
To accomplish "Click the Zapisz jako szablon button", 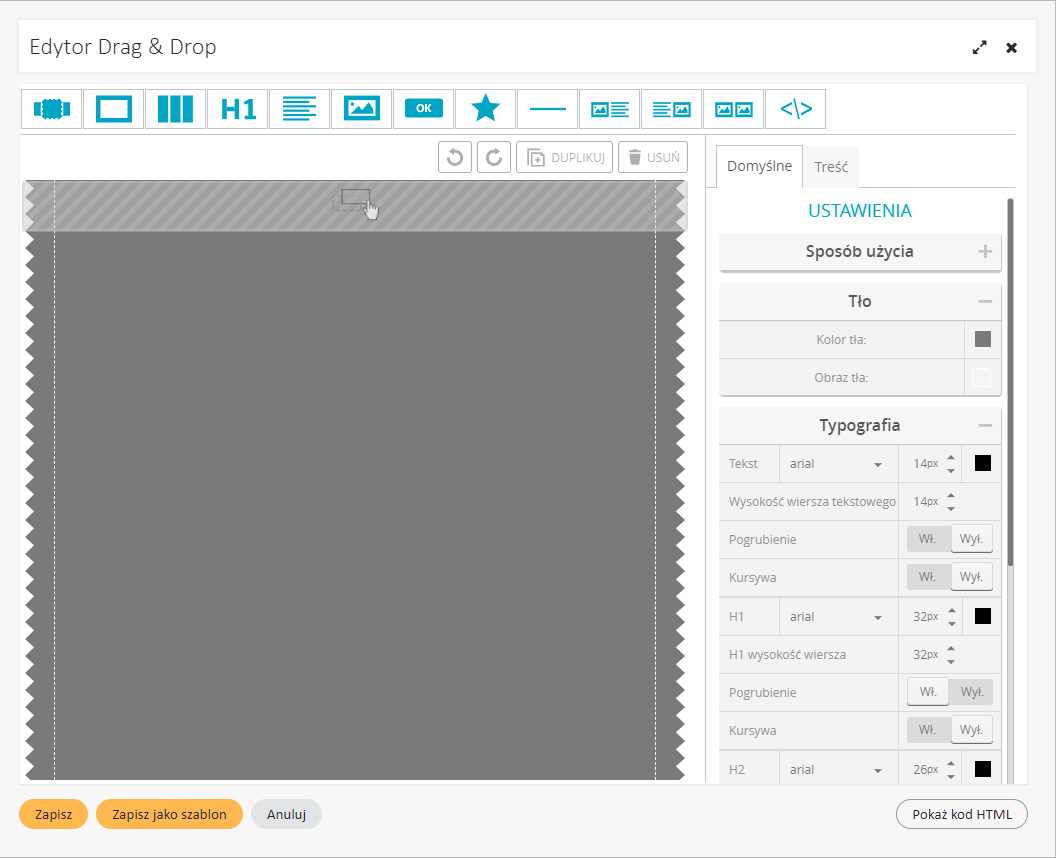I will click(169, 815).
